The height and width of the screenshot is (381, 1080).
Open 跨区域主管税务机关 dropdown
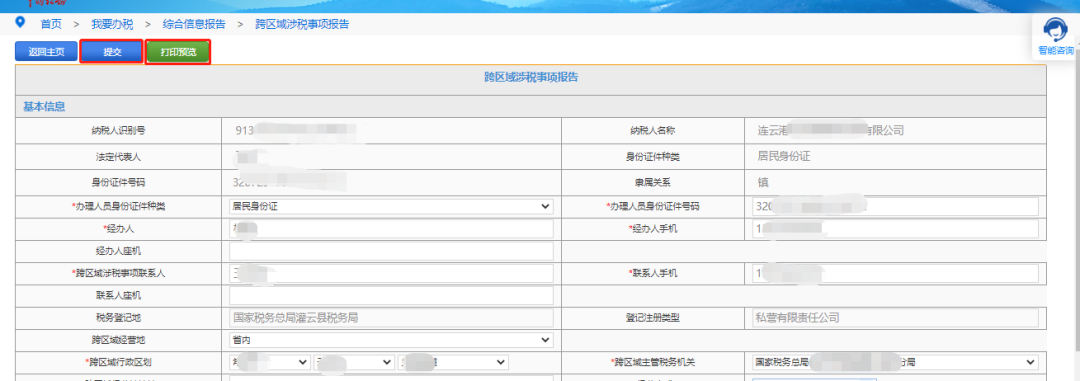(895, 362)
